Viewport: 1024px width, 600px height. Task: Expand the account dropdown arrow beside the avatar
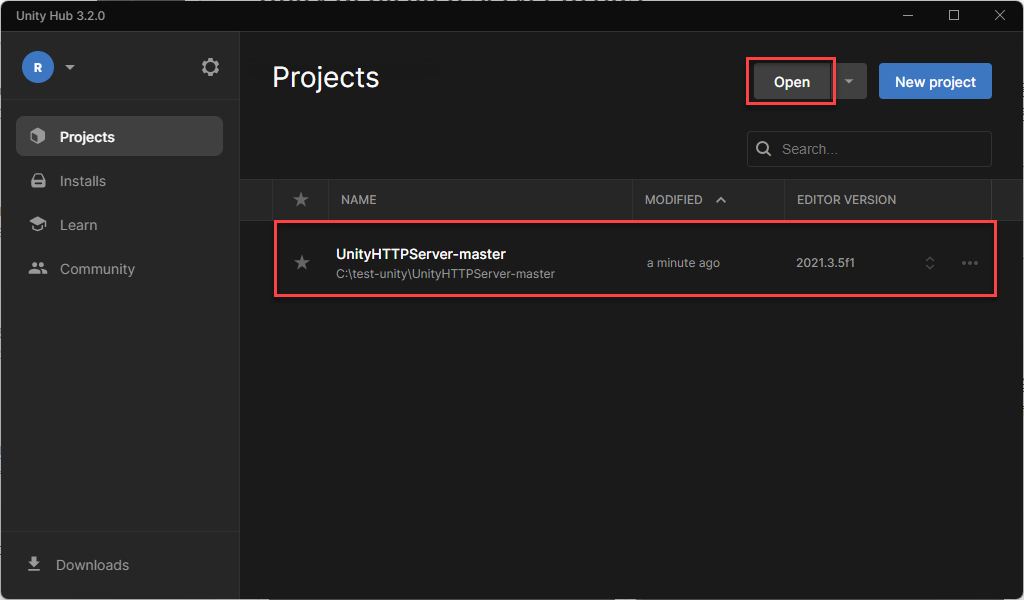[70, 67]
